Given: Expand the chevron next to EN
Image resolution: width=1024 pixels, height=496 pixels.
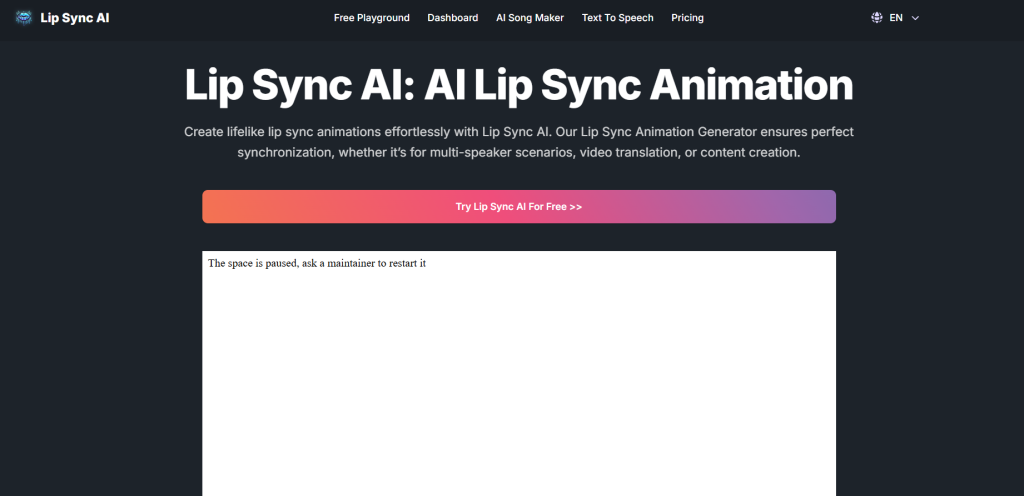Looking at the screenshot, I should pos(915,18).
